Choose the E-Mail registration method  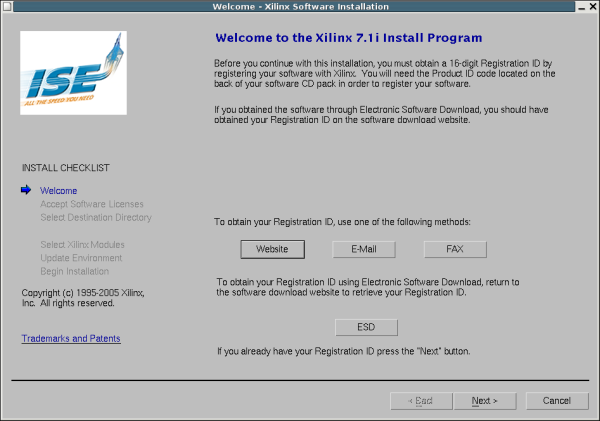point(364,249)
